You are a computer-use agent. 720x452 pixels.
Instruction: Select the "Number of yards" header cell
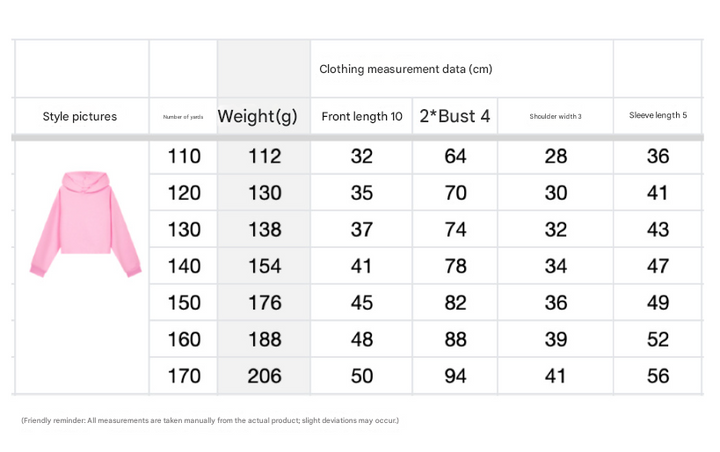pos(183,117)
